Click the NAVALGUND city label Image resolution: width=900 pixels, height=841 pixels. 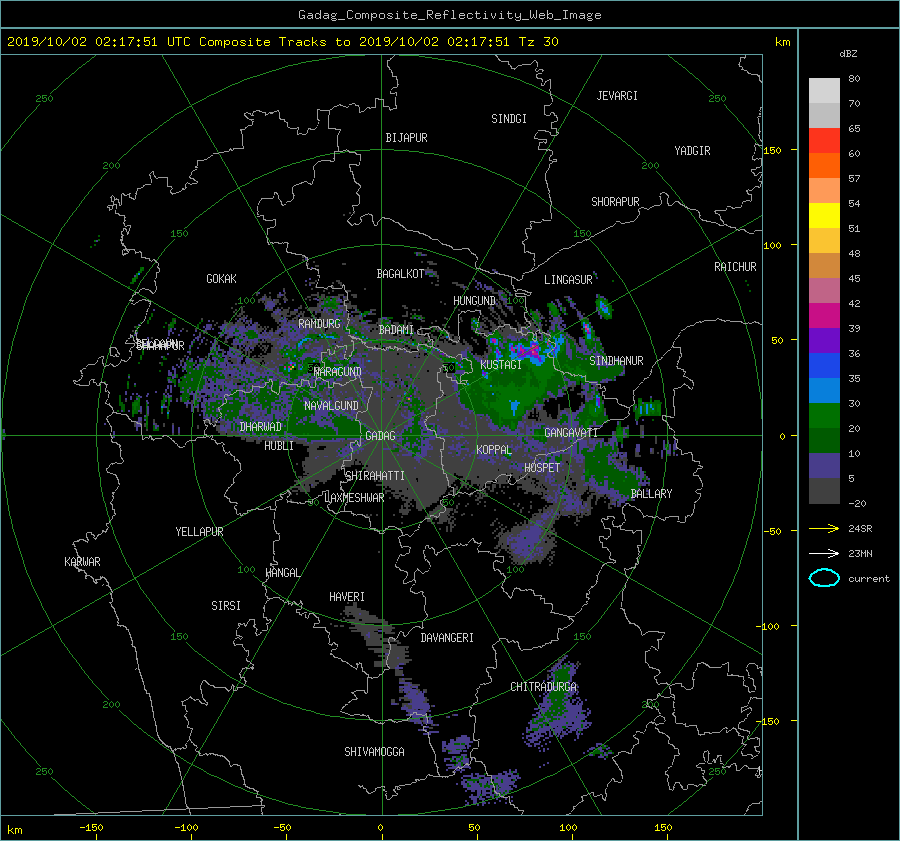tap(331, 406)
